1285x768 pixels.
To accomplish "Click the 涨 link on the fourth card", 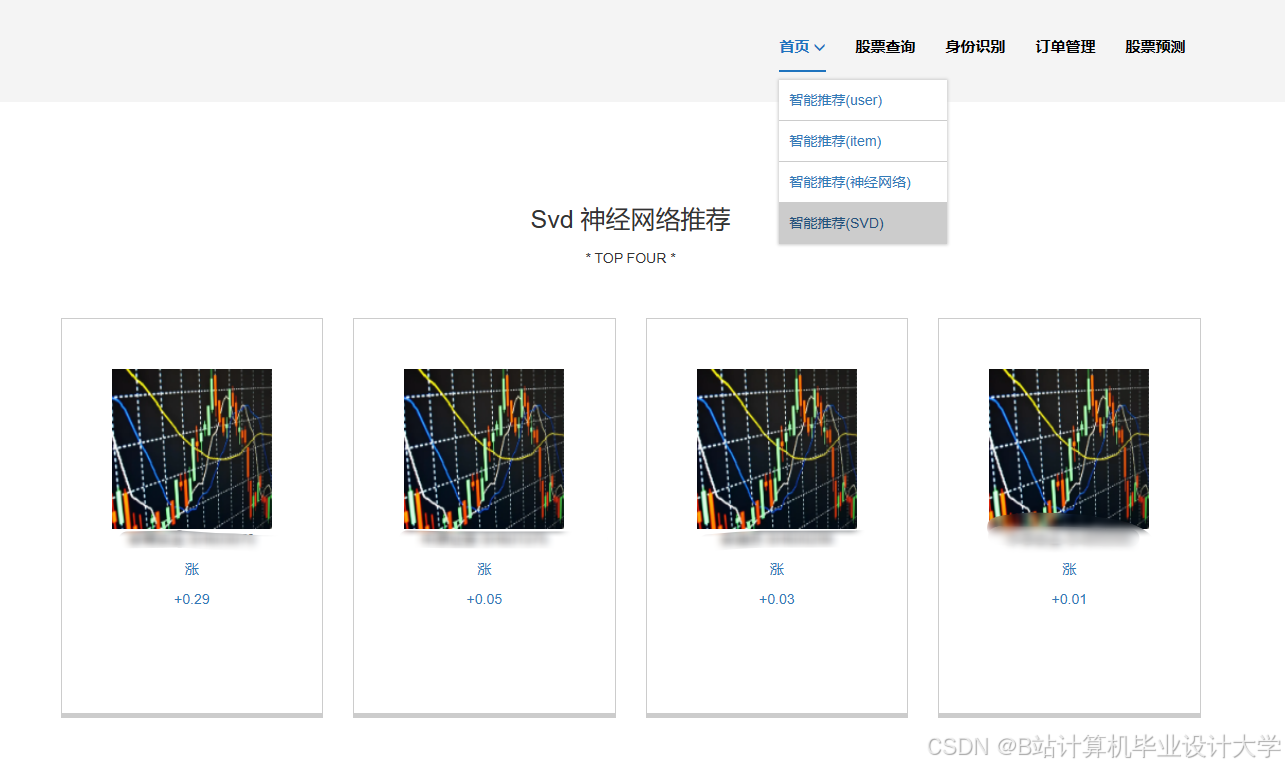I will point(1068,569).
